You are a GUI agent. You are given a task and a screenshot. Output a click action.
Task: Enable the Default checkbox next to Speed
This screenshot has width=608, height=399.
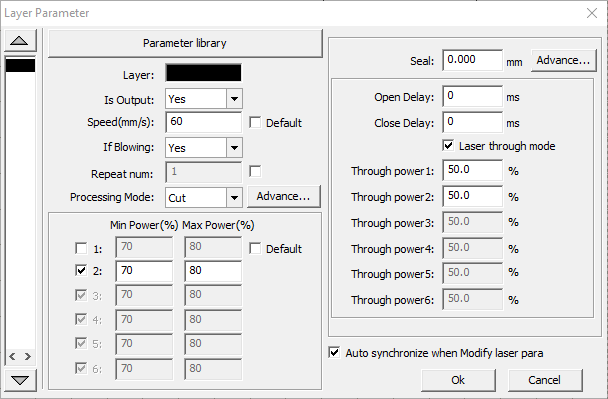point(255,123)
